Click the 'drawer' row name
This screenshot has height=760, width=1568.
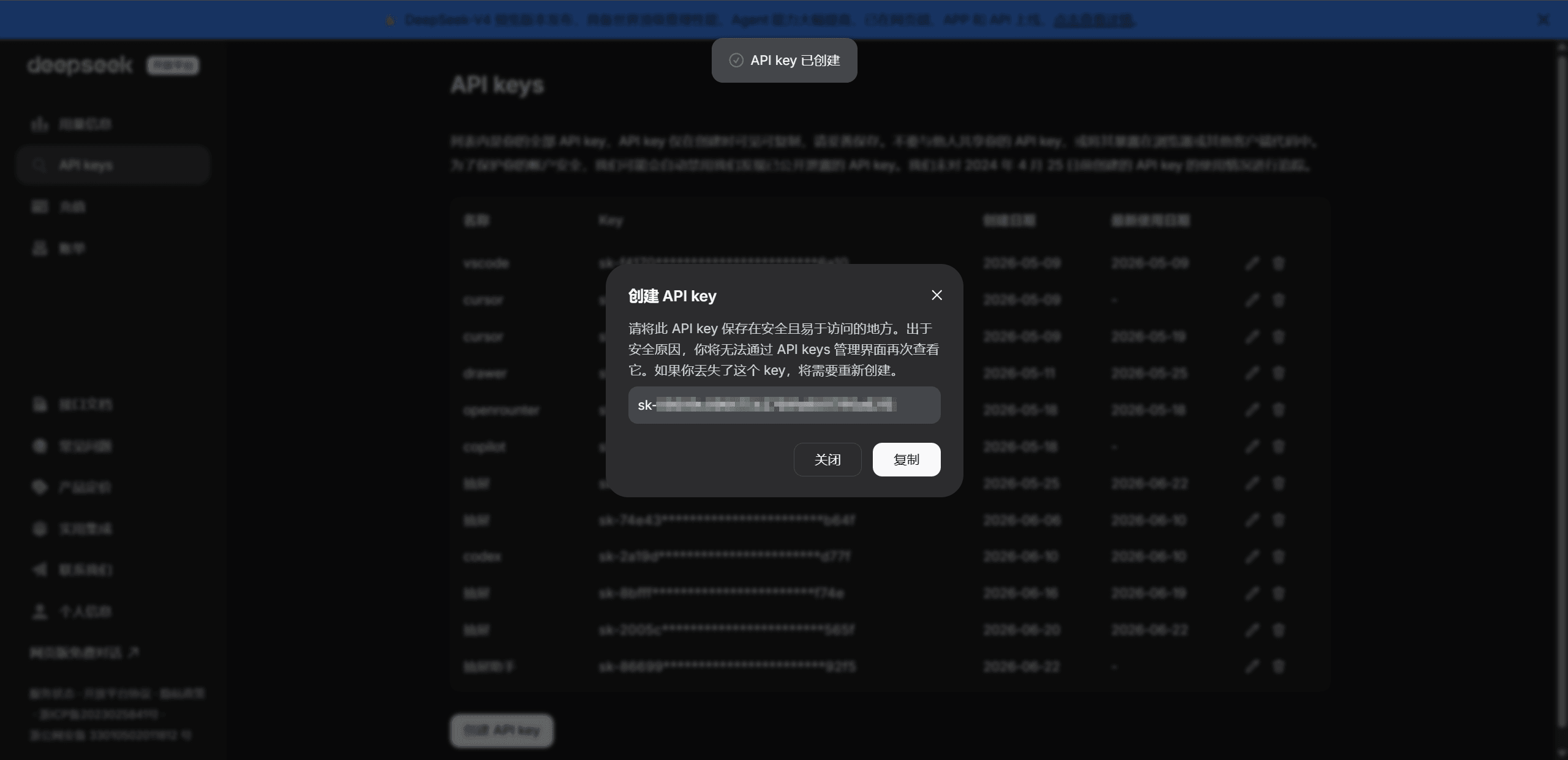click(x=484, y=373)
